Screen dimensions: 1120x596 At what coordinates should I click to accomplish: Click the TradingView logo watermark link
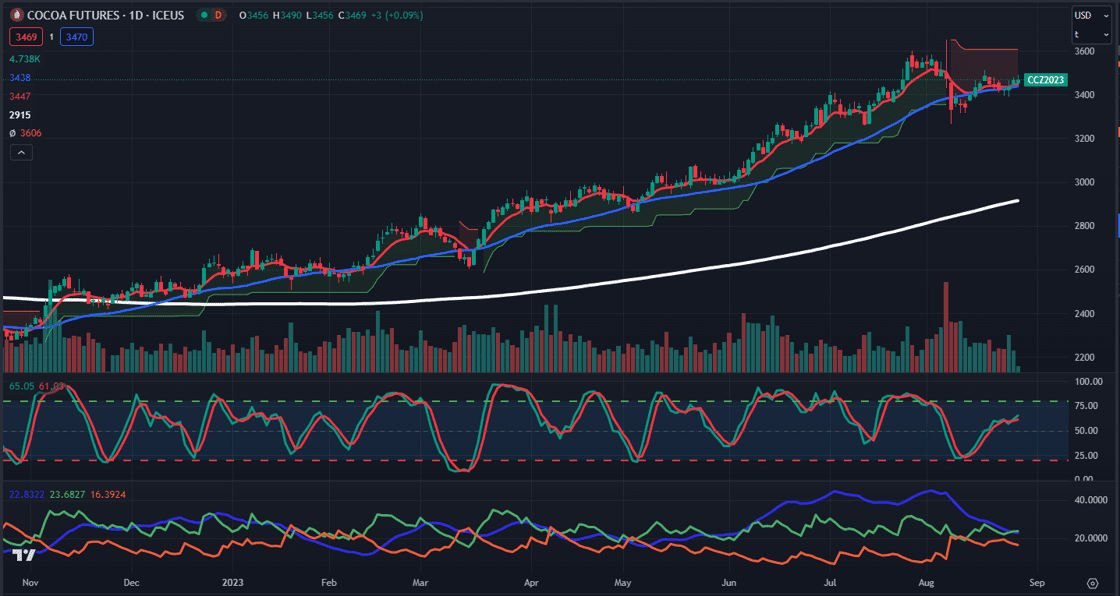pos(25,556)
